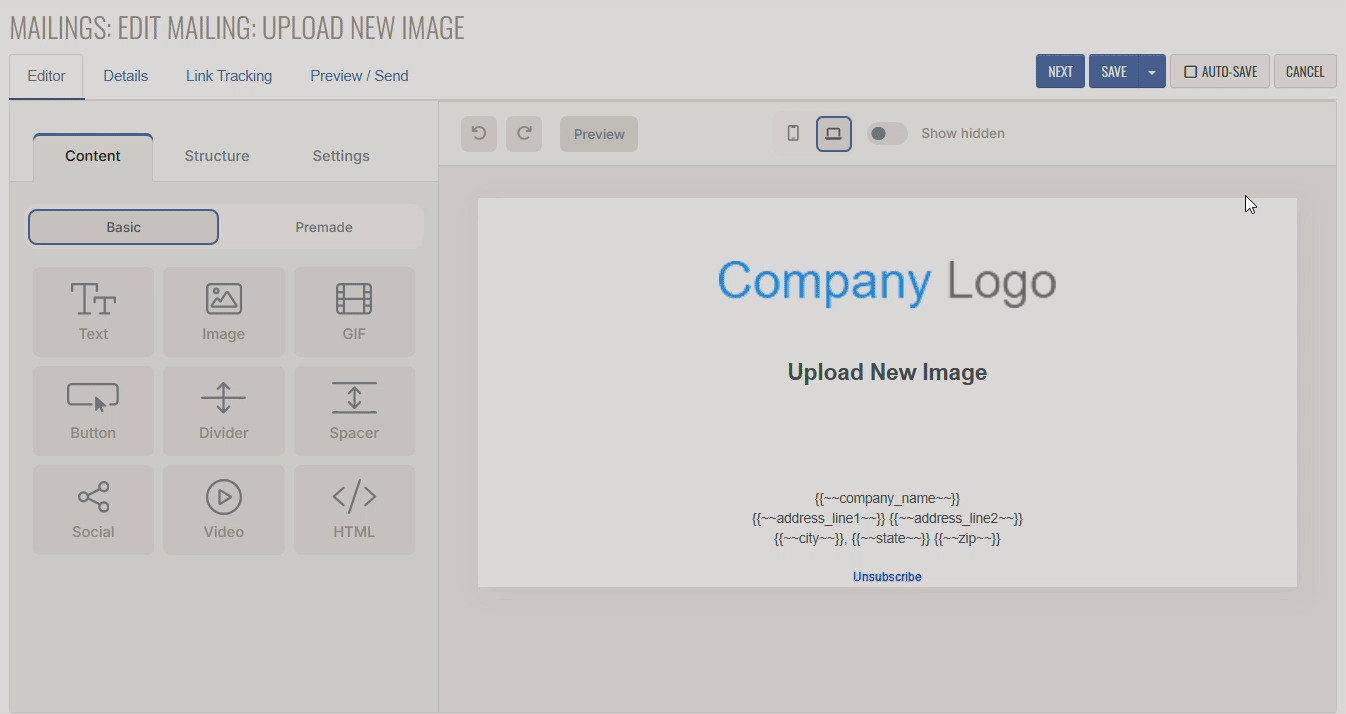The width and height of the screenshot is (1346, 714).
Task: Click the redo arrow icon
Action: pos(524,134)
